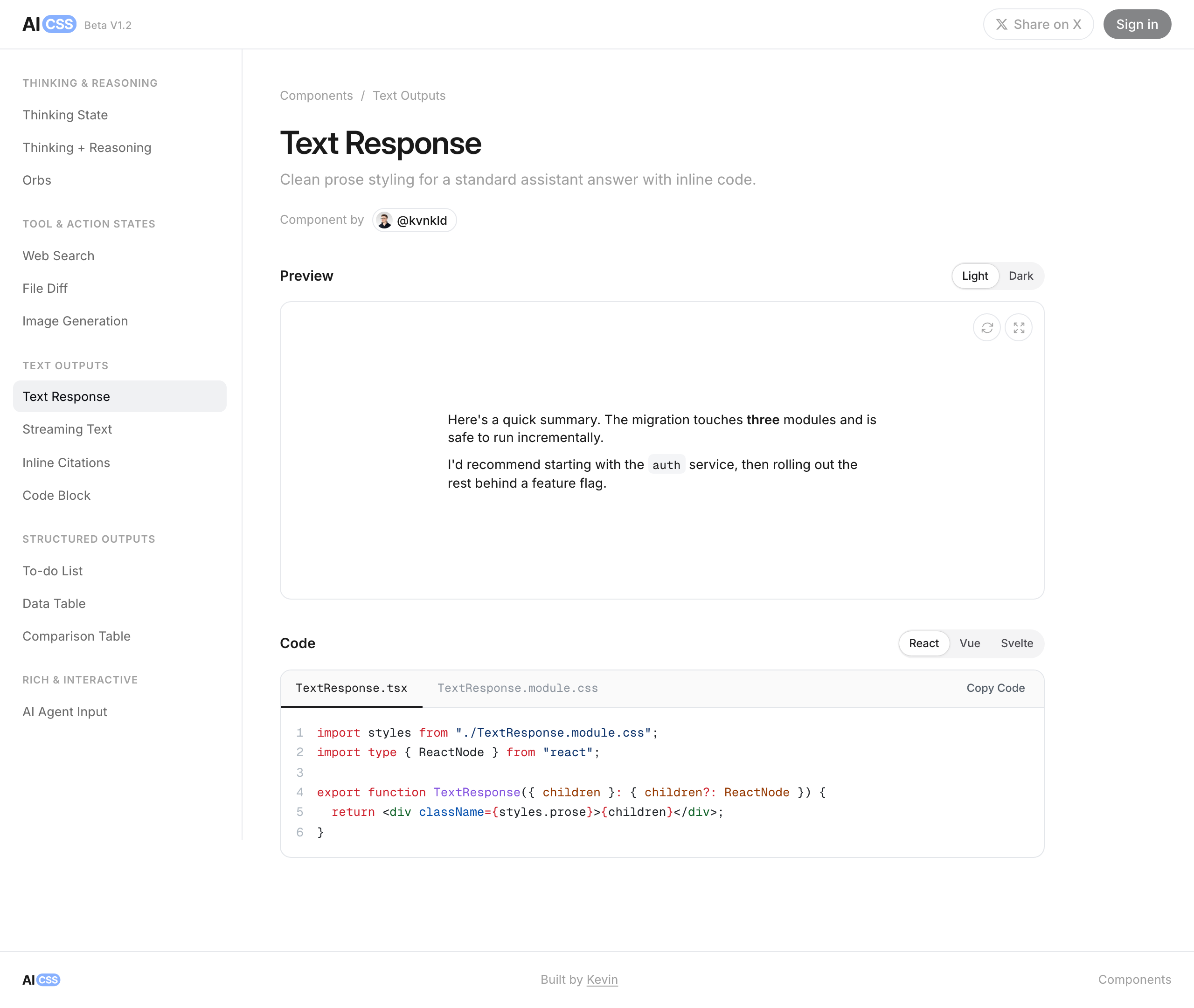The image size is (1194, 1008).
Task: Open Data Table in sidebar
Action: click(x=119, y=603)
